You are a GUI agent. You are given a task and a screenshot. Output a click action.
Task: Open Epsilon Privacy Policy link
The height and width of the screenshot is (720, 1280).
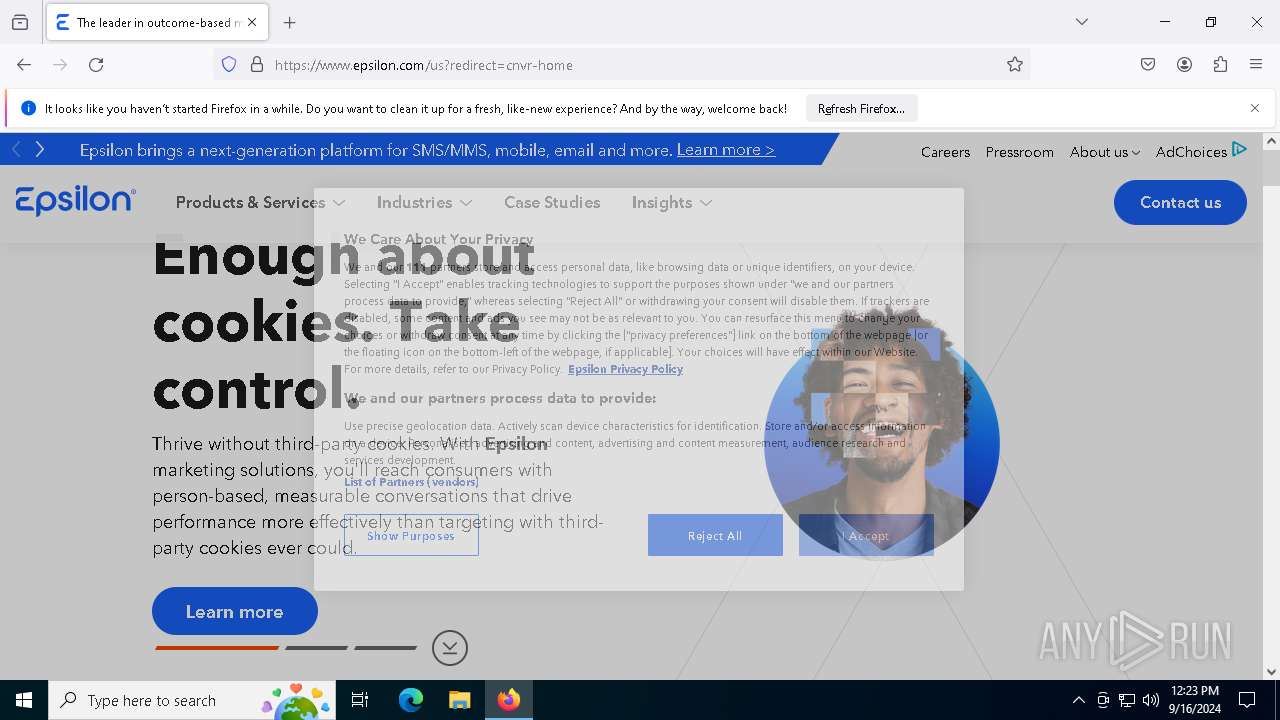[x=625, y=369]
